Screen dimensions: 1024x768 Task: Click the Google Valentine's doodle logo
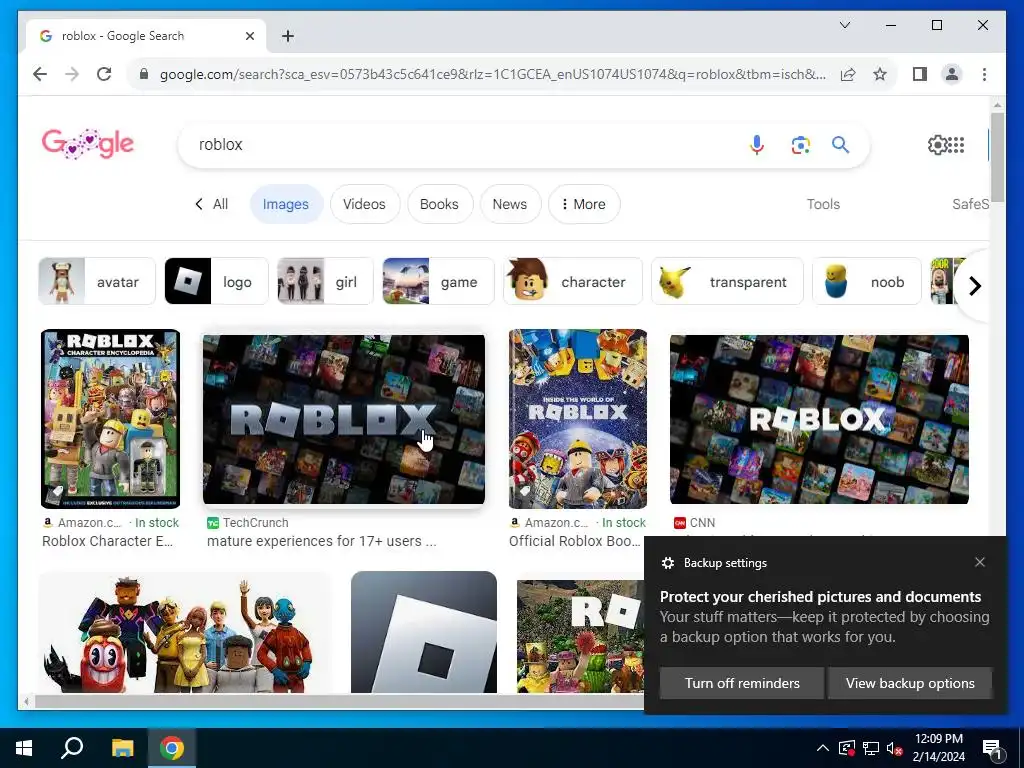88,144
